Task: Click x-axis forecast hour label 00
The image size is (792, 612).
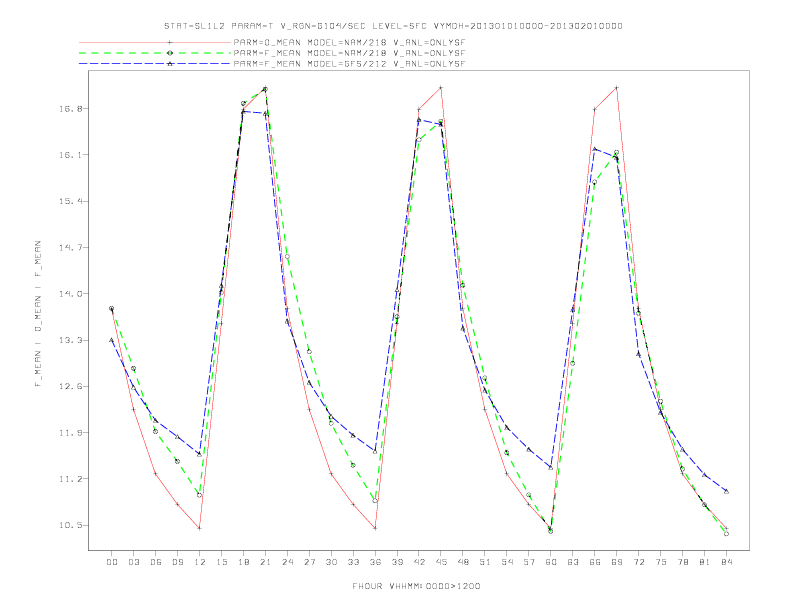Action: point(112,562)
